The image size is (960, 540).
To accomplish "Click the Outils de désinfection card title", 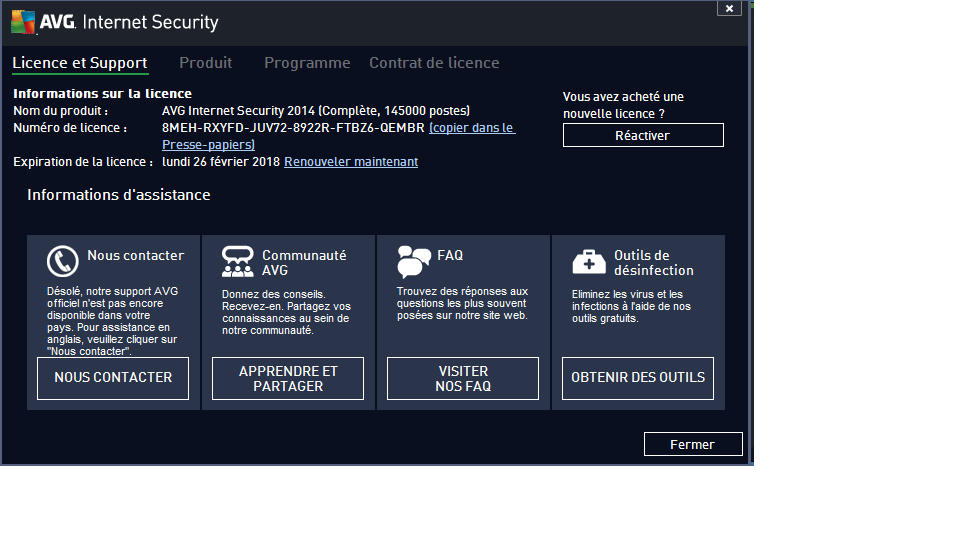I will [x=654, y=263].
